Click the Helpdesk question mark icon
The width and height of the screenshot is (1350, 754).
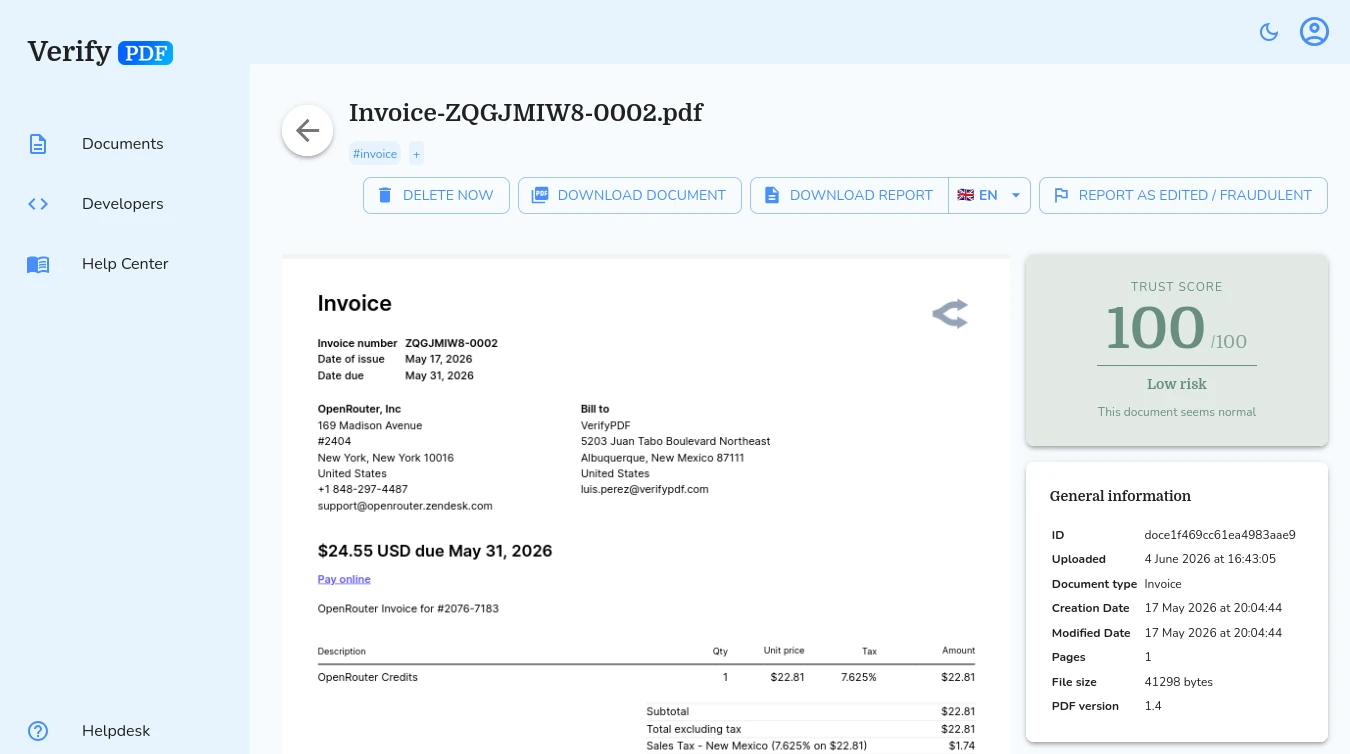[x=38, y=731]
